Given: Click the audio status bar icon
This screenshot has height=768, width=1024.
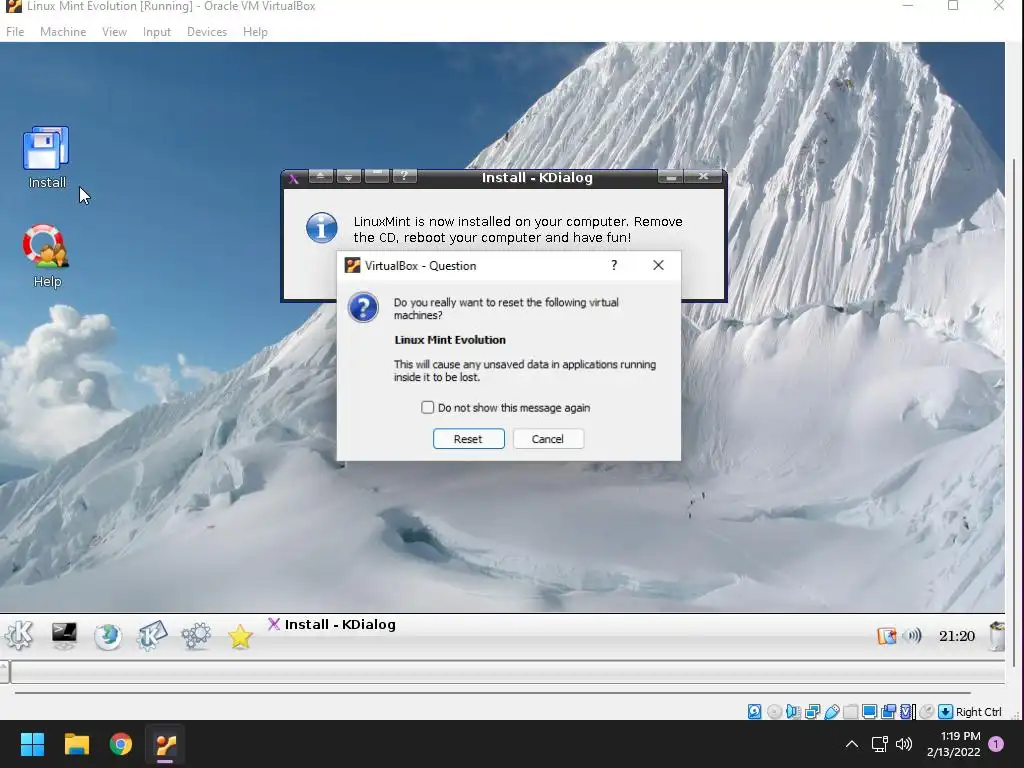Looking at the screenshot, I should (793, 712).
